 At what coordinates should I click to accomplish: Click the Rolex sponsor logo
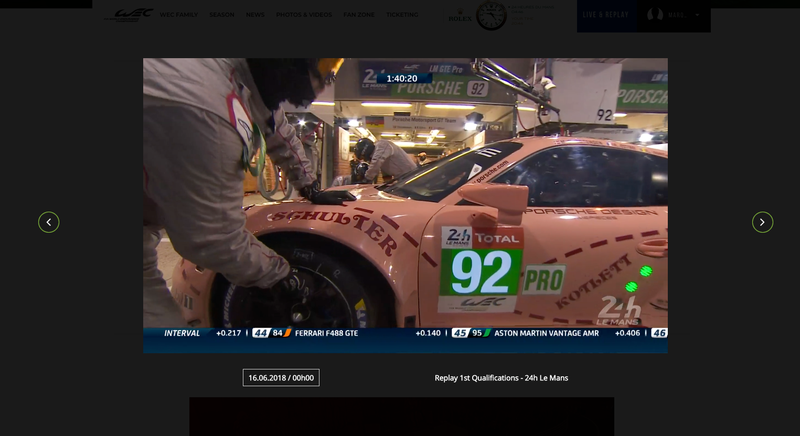point(460,16)
